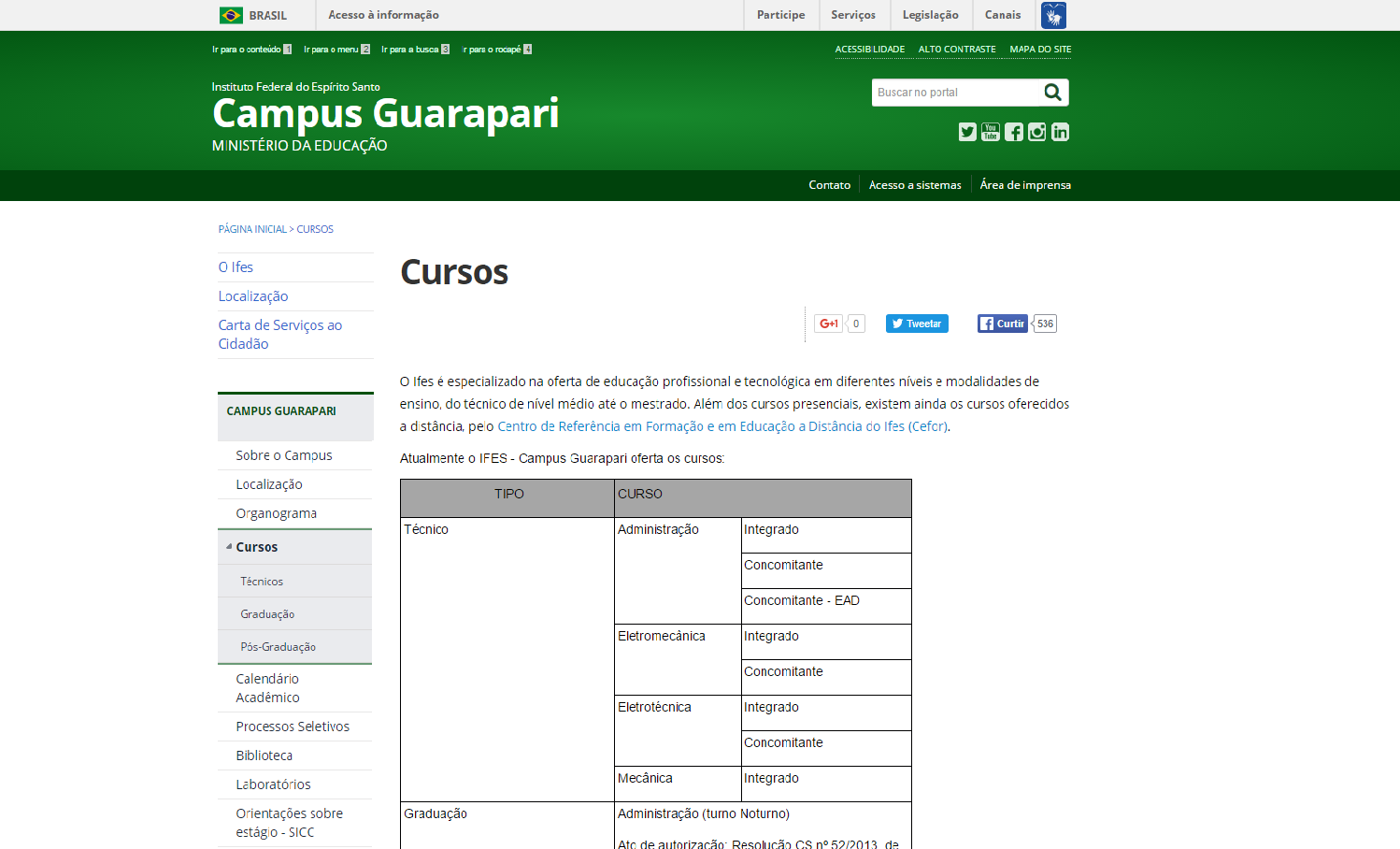The width and height of the screenshot is (1400, 849).
Task: Go to PÁGINA INICIAL breadcrumb
Action: point(252,229)
